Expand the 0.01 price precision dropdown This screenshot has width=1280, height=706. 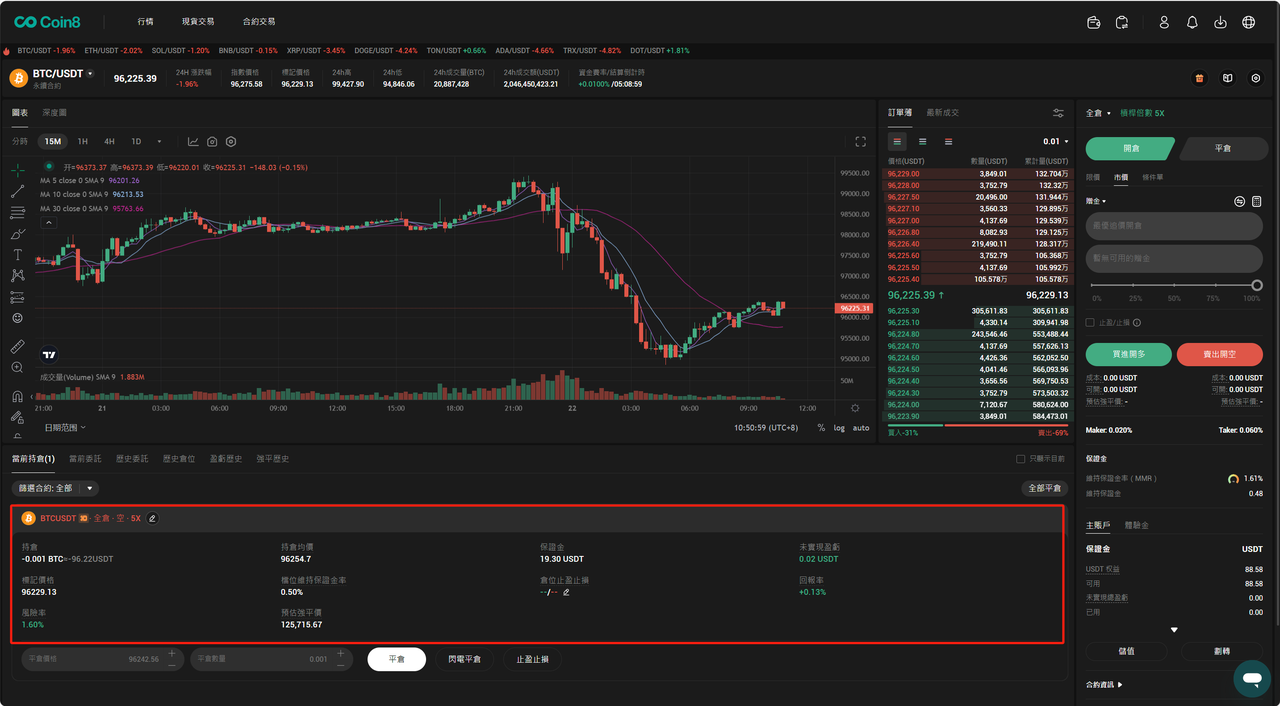coord(1055,142)
